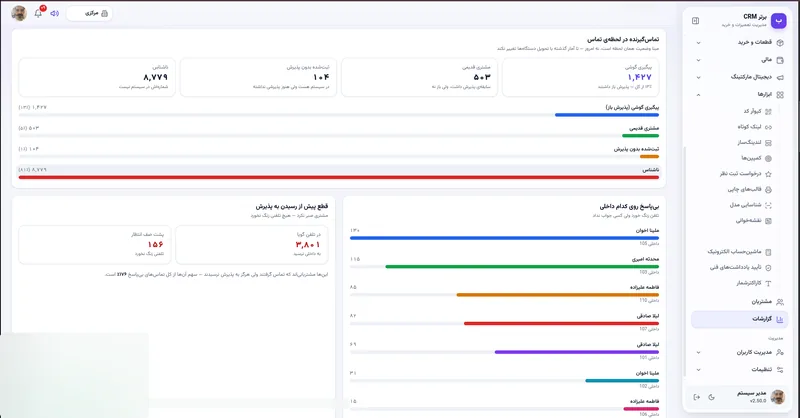Expand تنظیمات chevron
The image size is (800, 418).
pos(698,370)
